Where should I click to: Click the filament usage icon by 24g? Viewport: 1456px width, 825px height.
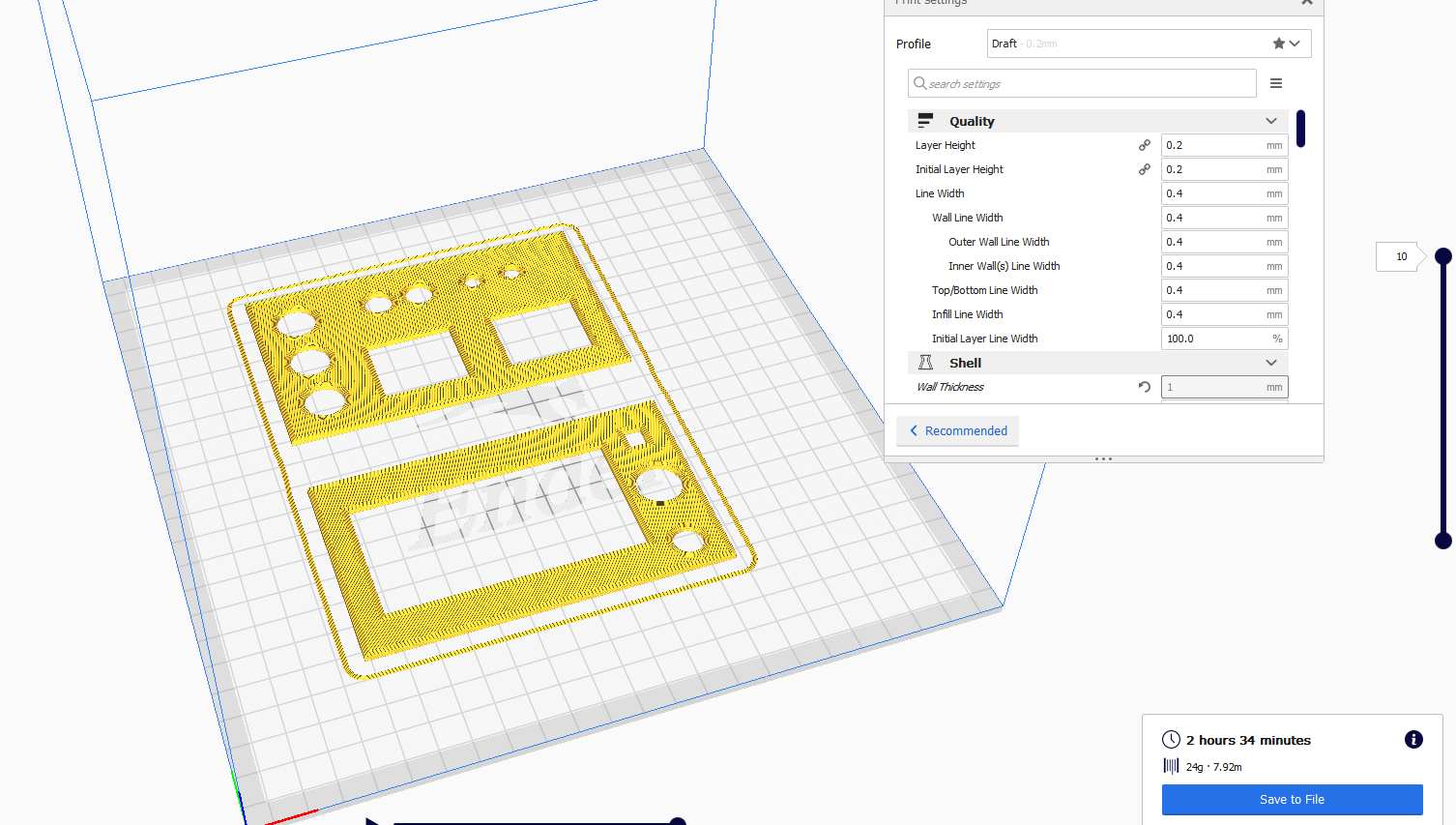tap(1171, 766)
